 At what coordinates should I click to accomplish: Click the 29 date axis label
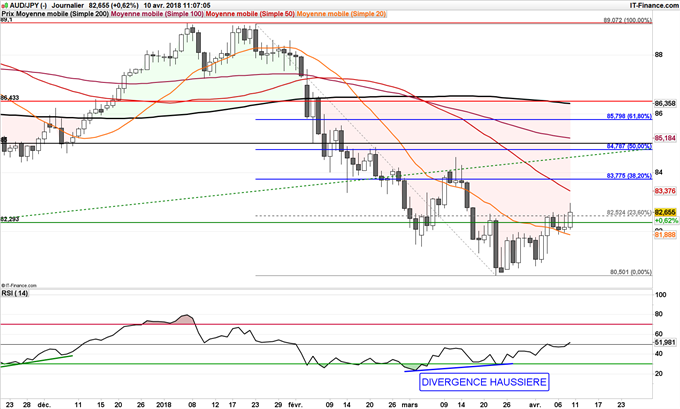[x=278, y=405]
